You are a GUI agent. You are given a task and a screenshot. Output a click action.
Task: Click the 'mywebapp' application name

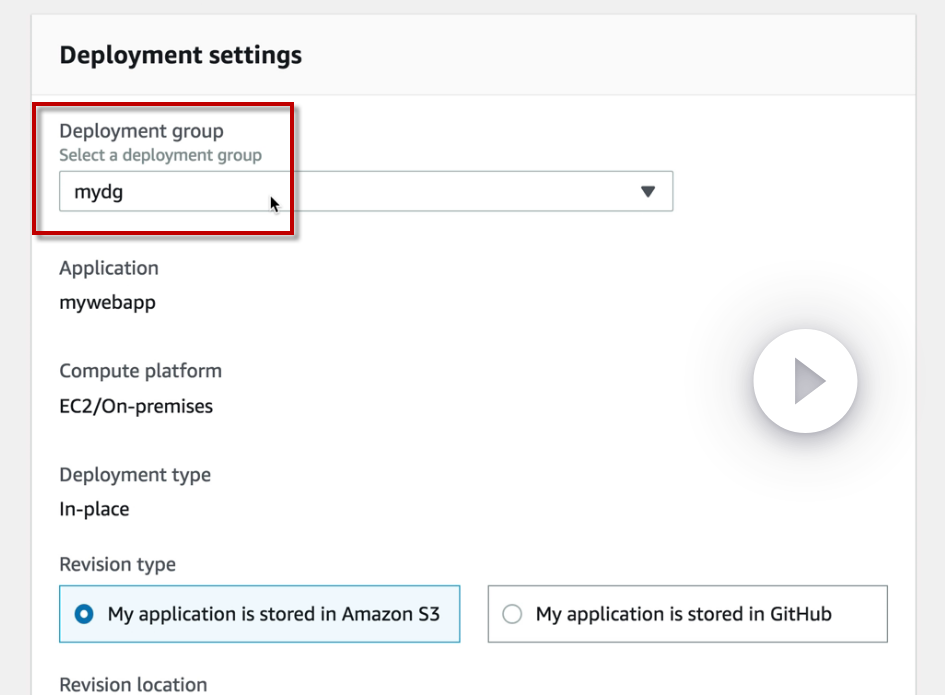pos(107,302)
